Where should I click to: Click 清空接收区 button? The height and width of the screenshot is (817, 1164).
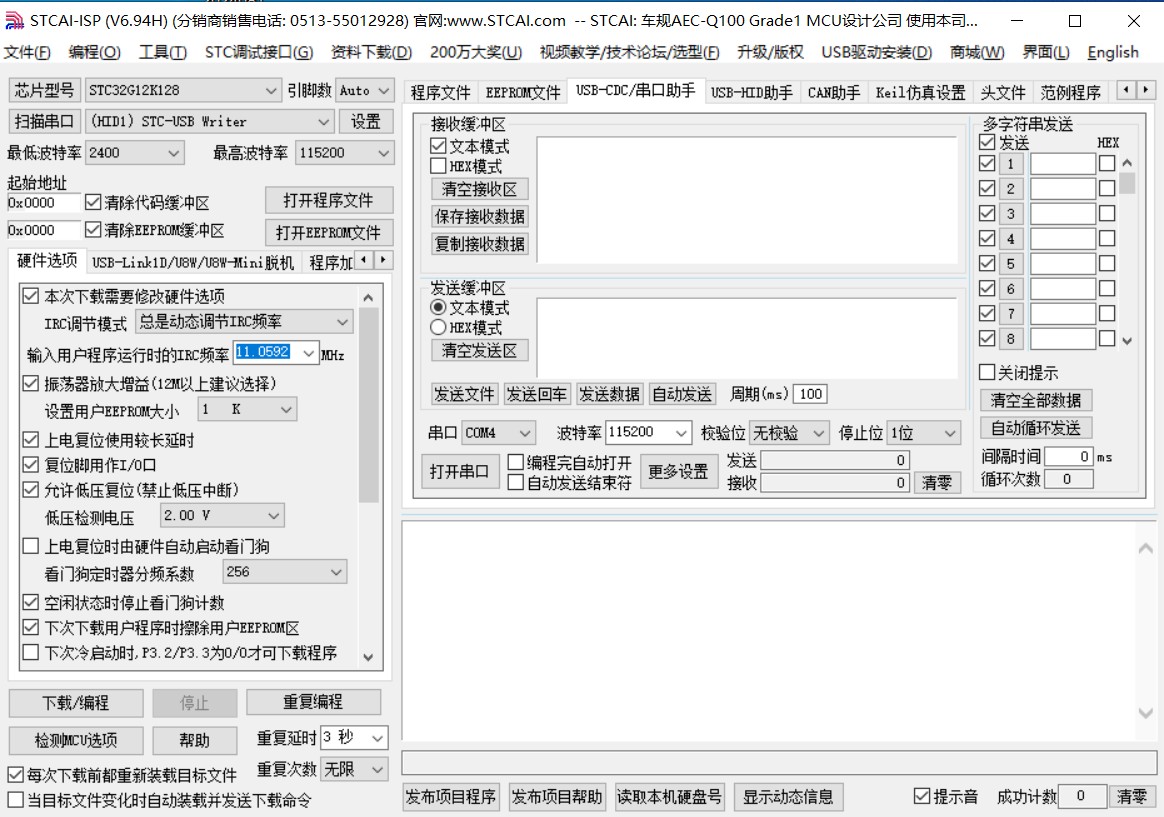pos(480,189)
